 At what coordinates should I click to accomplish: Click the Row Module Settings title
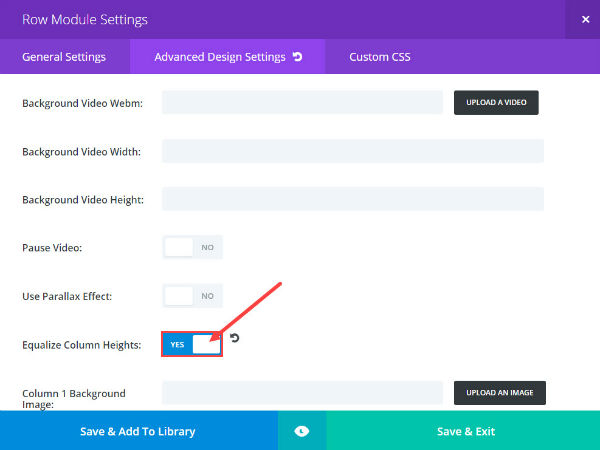[x=85, y=20]
